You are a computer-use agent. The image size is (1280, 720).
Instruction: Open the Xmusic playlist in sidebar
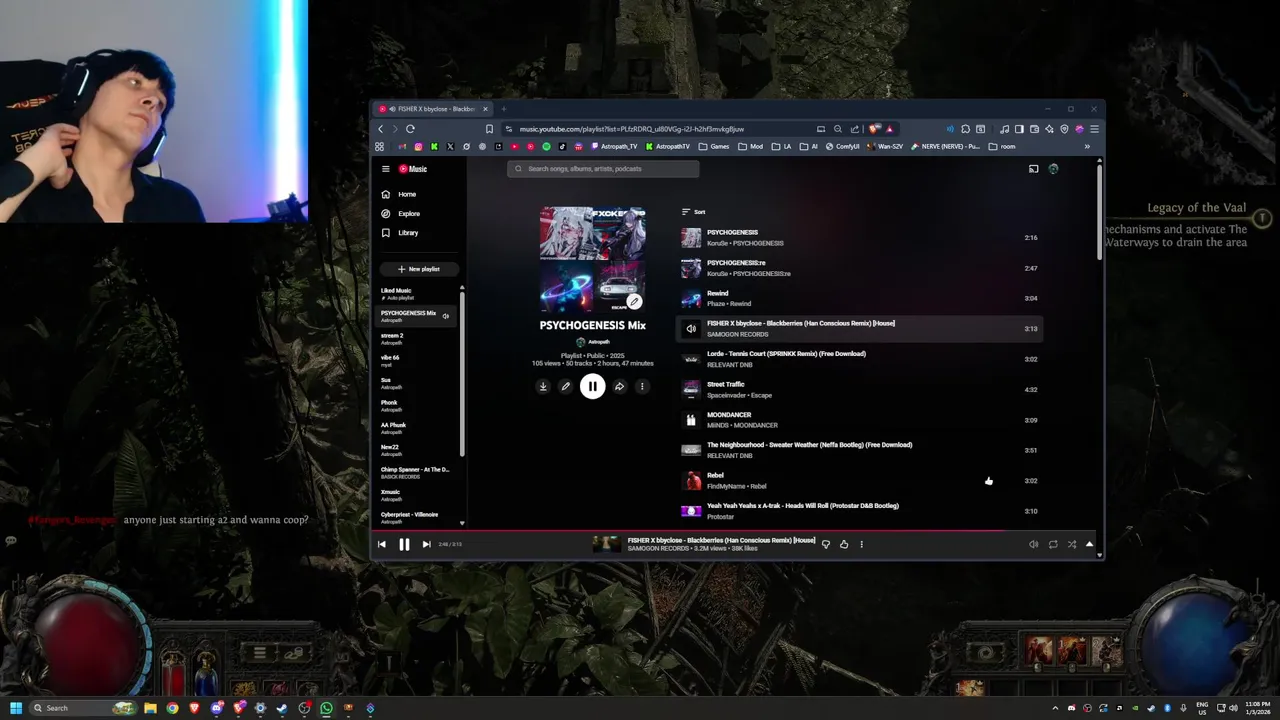point(417,495)
